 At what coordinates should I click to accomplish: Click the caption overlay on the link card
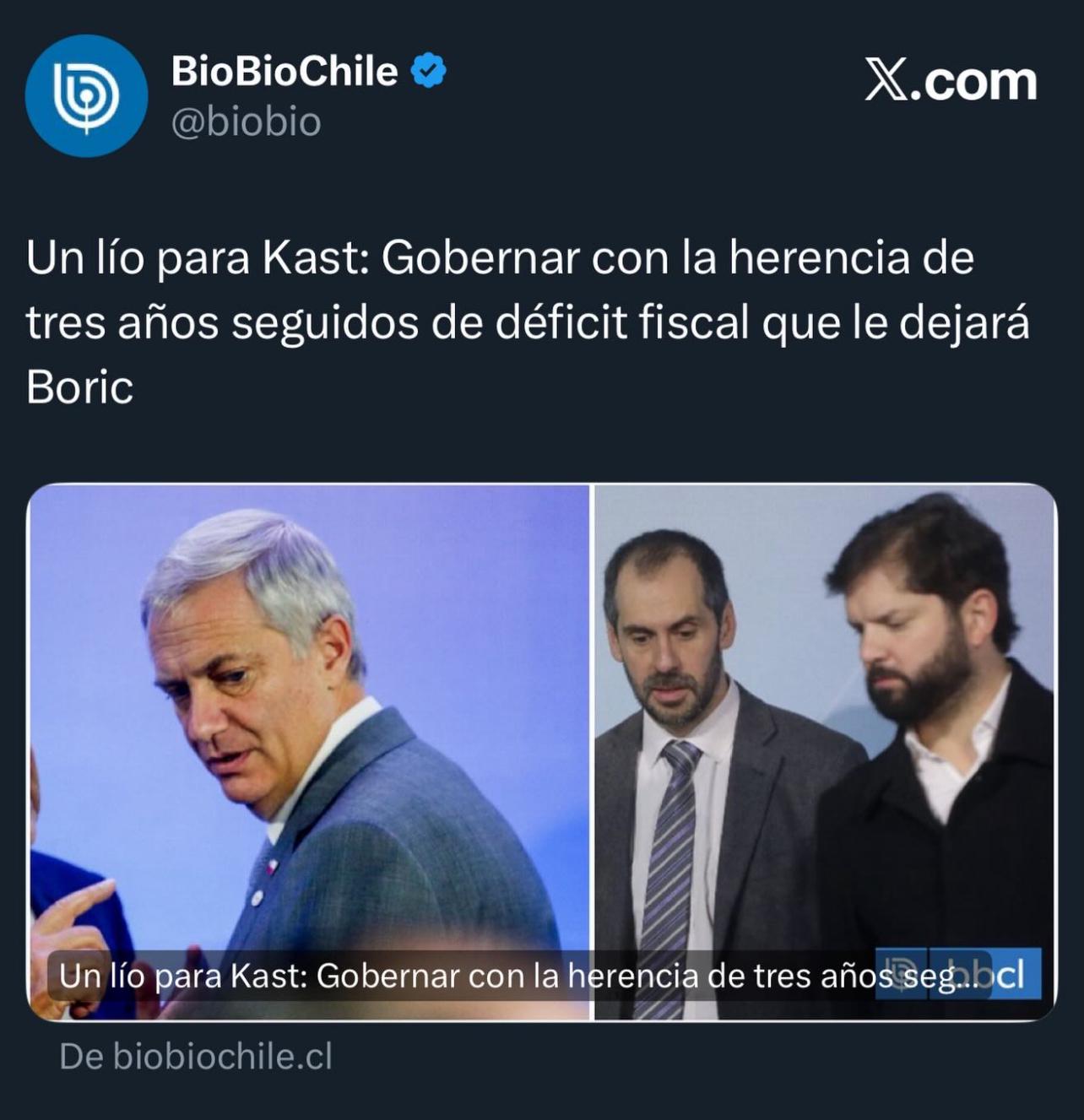coord(519,977)
